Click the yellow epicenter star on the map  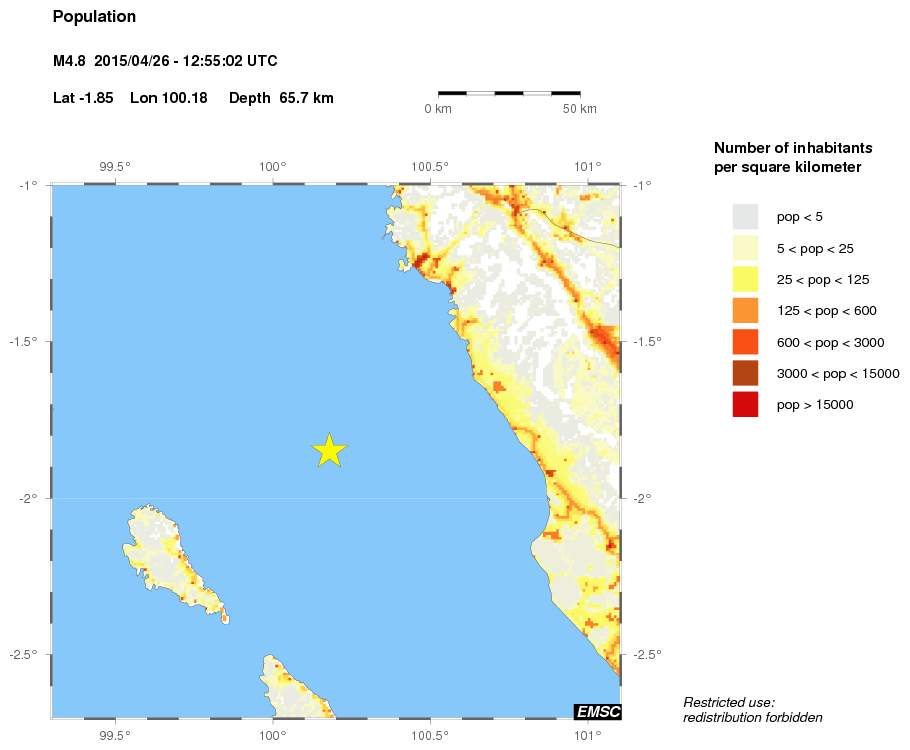(329, 451)
